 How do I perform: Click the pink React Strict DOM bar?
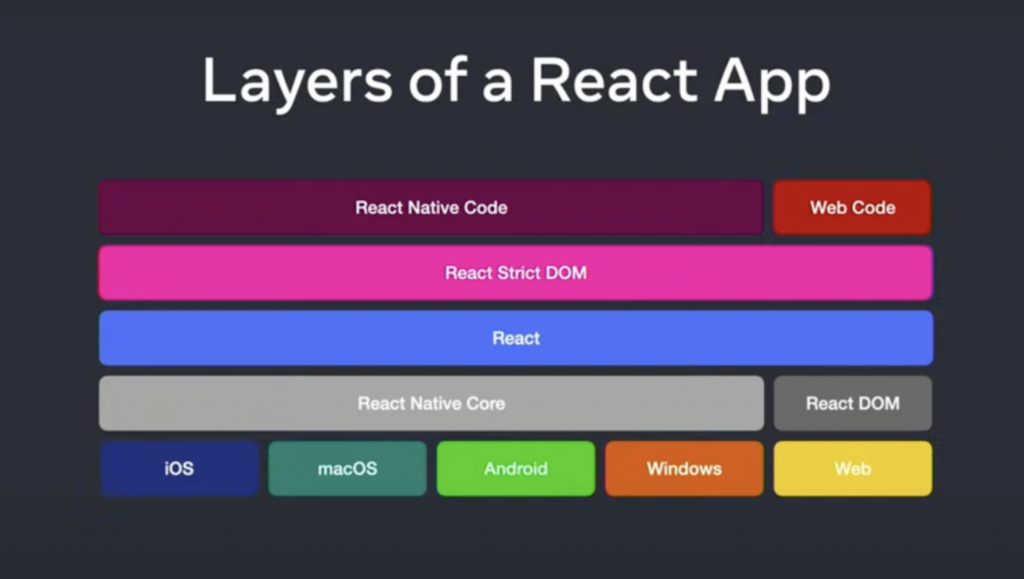coord(516,273)
